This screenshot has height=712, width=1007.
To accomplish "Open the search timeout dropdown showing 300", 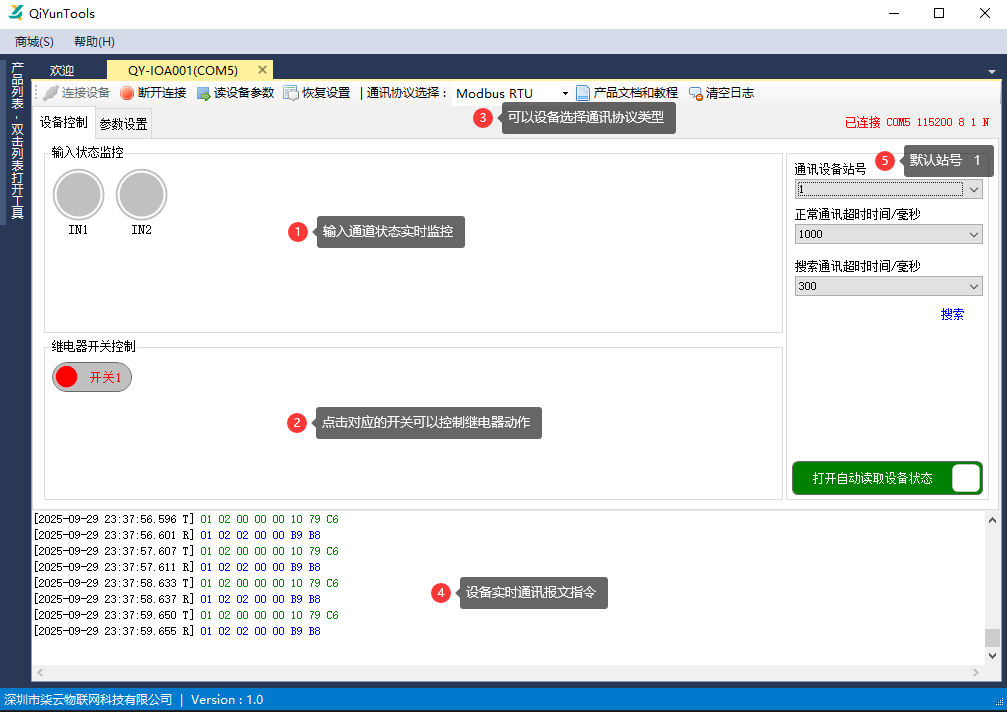I will [975, 287].
